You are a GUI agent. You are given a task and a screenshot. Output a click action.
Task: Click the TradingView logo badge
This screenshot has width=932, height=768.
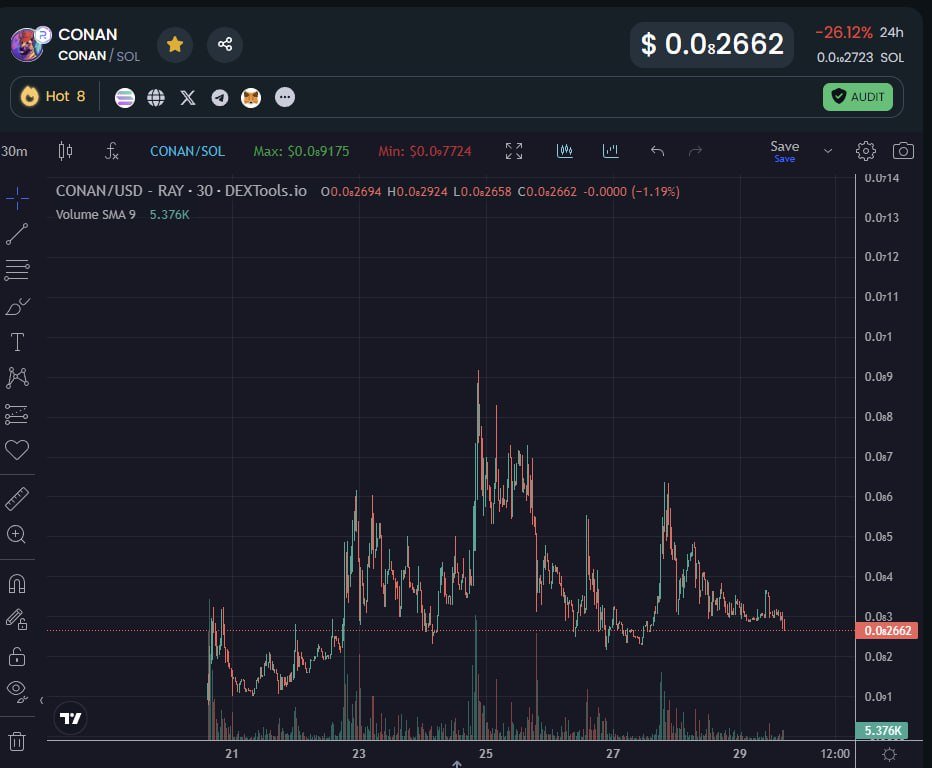pyautogui.click(x=71, y=718)
